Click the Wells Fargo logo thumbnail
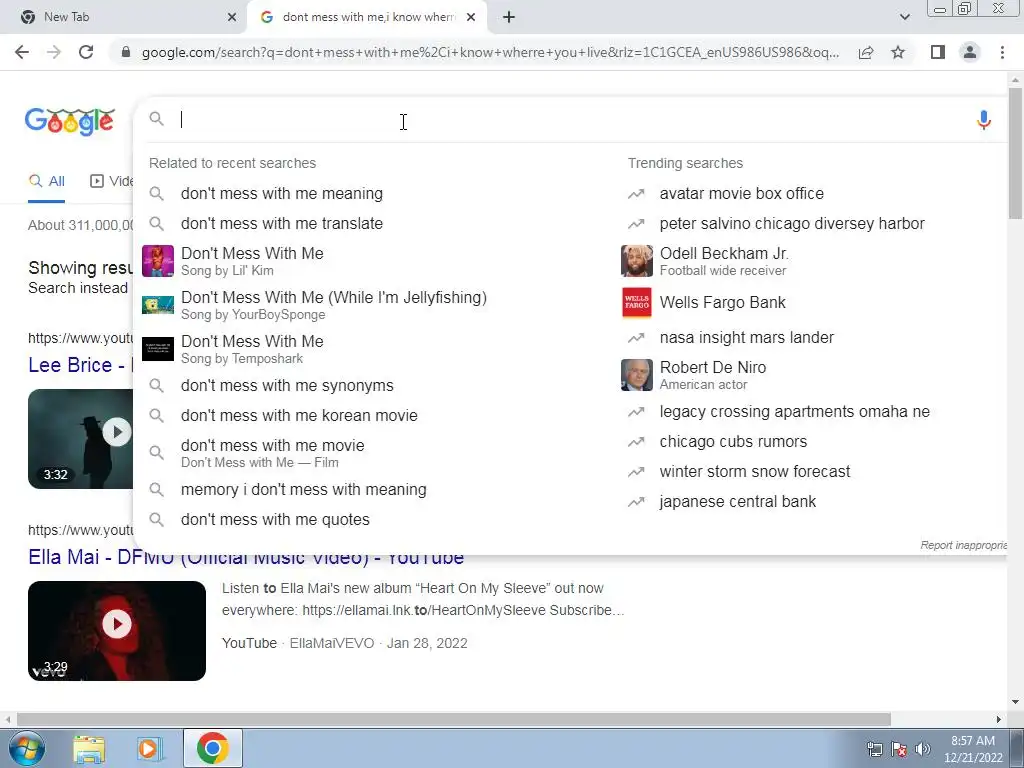The height and width of the screenshot is (768, 1024). point(637,303)
